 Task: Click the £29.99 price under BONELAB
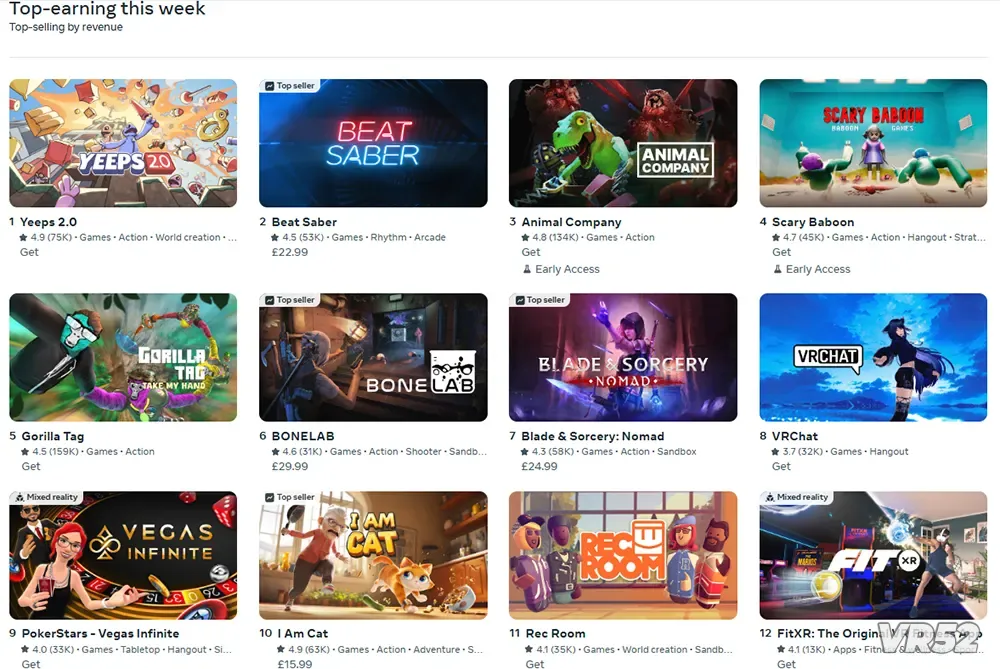click(290, 466)
